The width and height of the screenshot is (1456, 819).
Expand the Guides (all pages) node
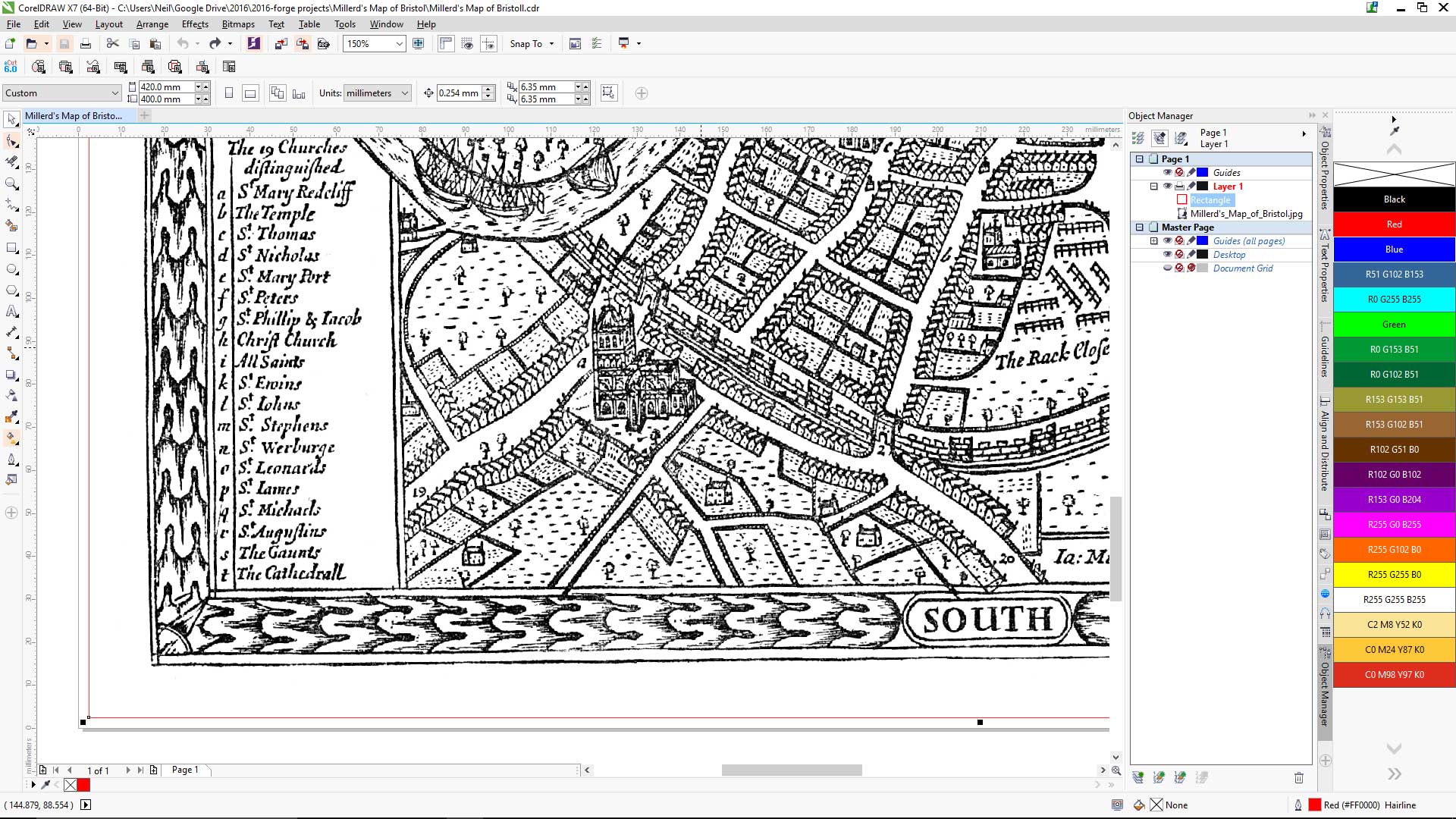[1154, 241]
